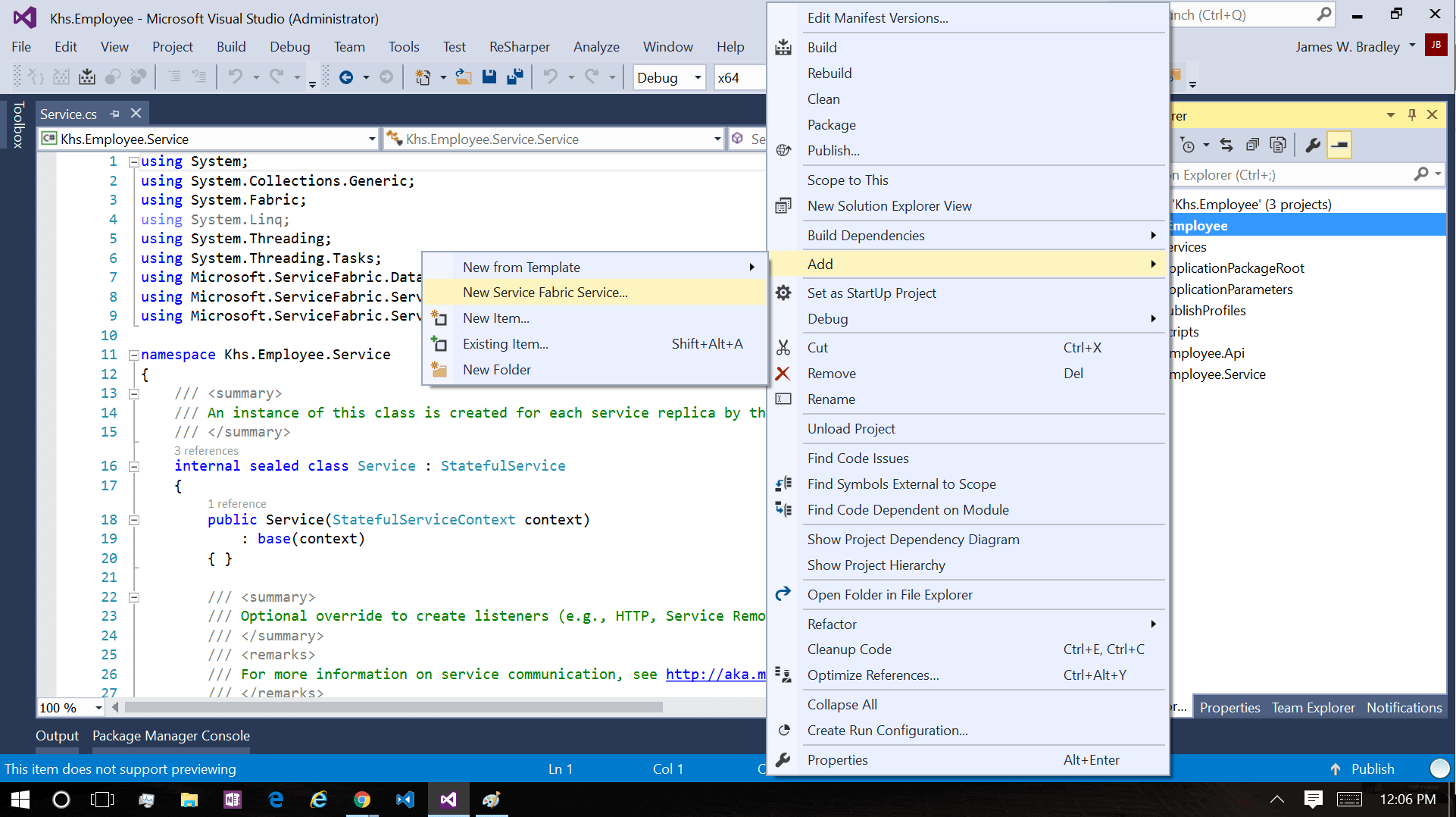Select Existing Item... in Add submenu
Viewport: 1456px width, 817px height.
pyautogui.click(x=594, y=344)
